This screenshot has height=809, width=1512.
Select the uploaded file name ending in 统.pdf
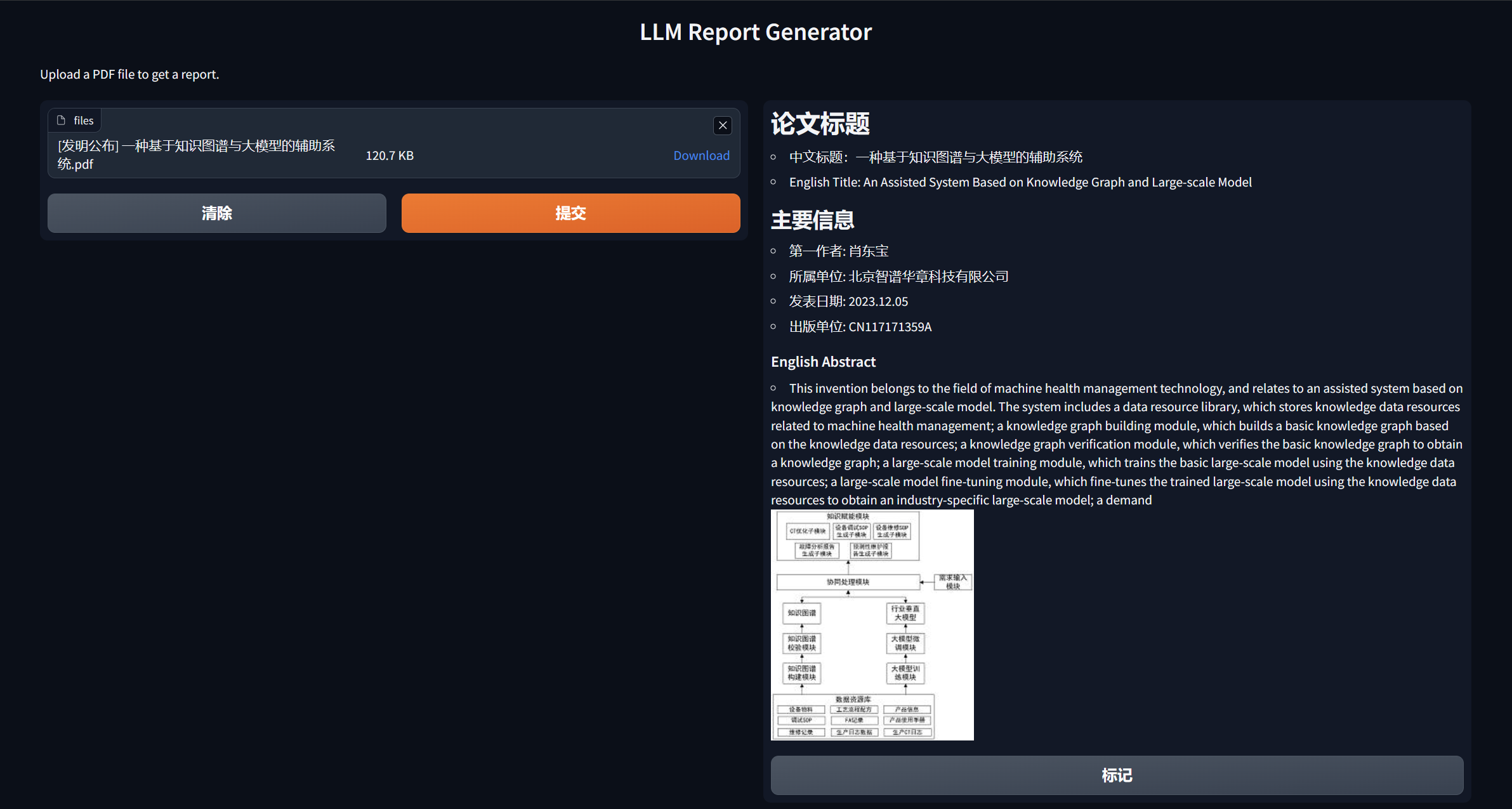(x=197, y=155)
